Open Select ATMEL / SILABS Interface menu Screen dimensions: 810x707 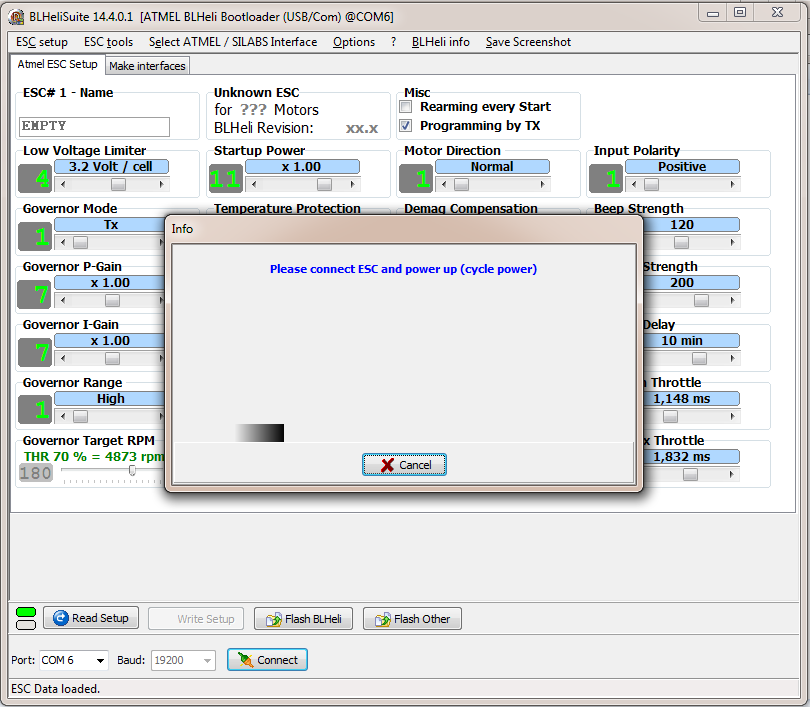pos(233,42)
